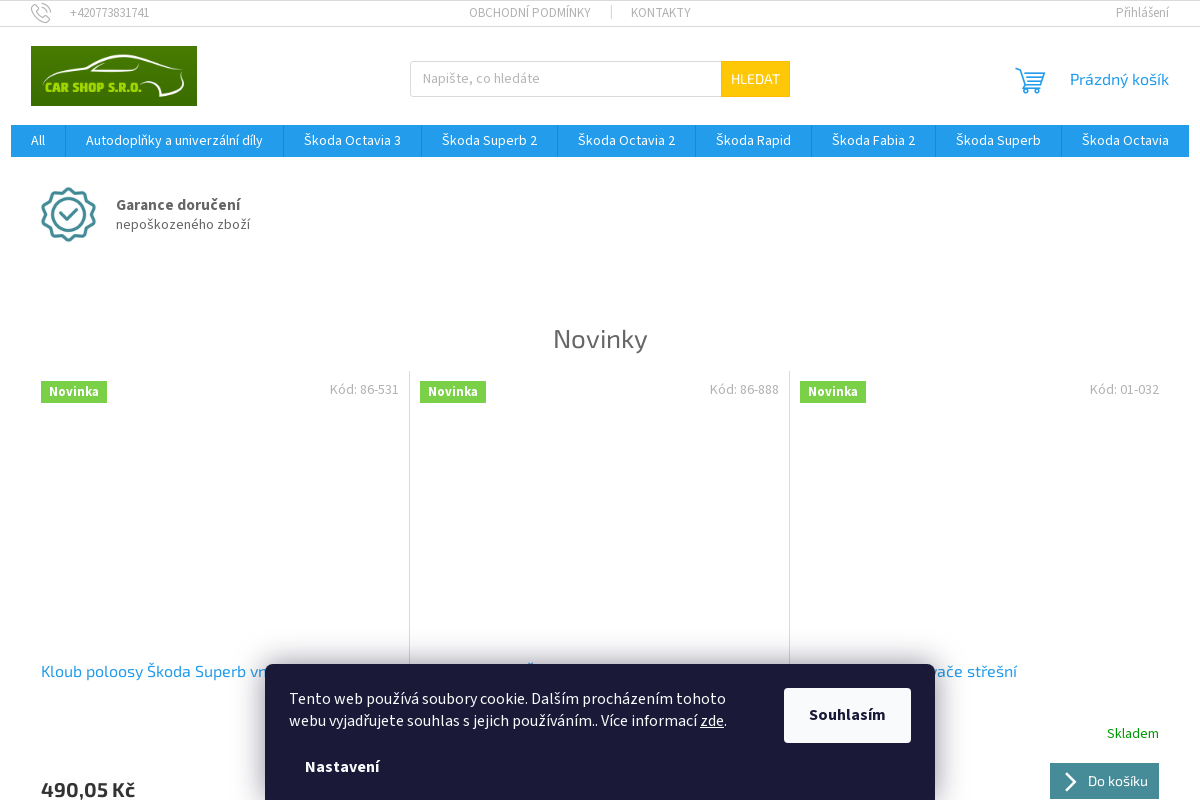Viewport: 1200px width, 800px height.
Task: Select Škoda Octavia 3 category
Action: 352,141
